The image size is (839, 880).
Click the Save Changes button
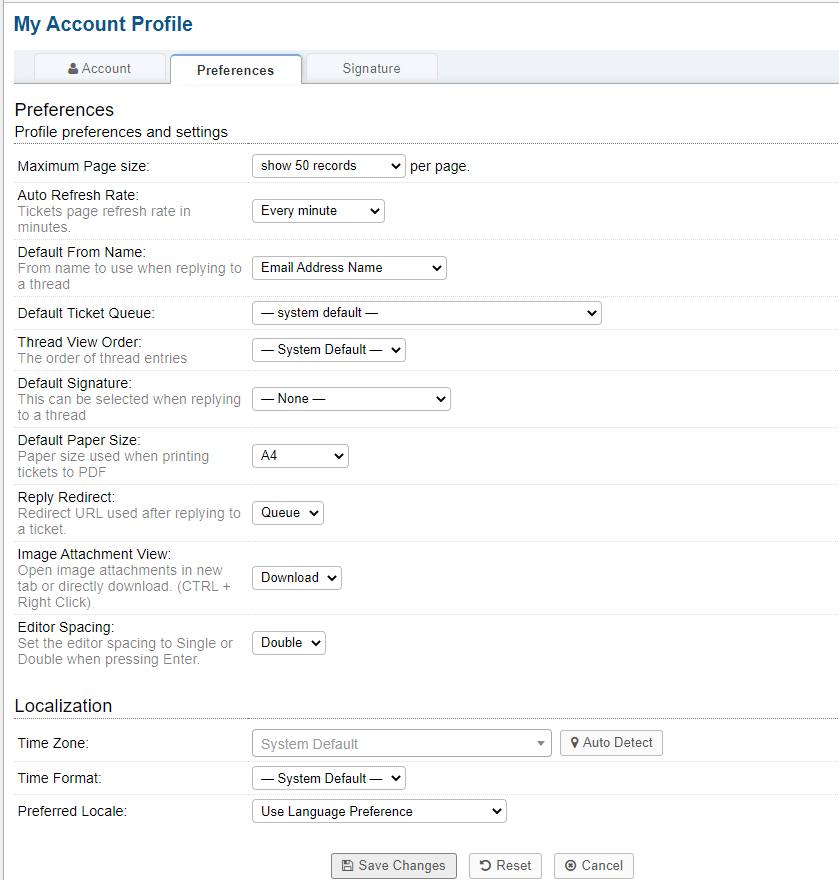[394, 866]
